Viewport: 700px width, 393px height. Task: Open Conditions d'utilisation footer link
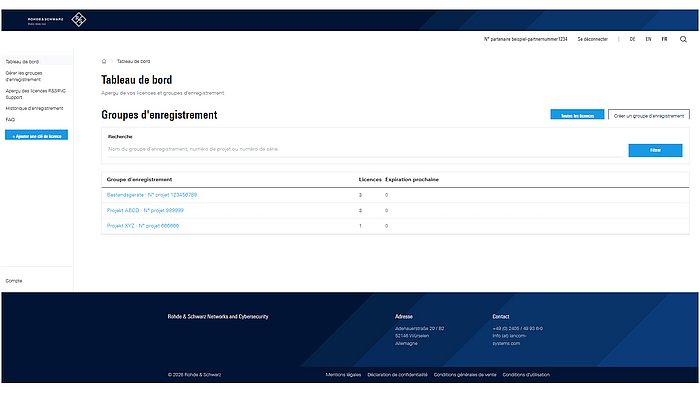click(526, 375)
